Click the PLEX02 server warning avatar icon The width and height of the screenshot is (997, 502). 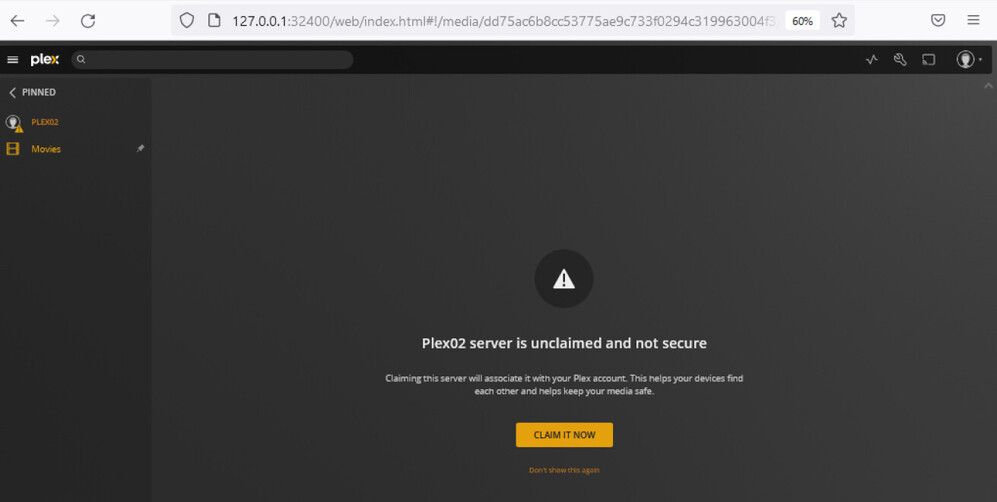(x=13, y=123)
